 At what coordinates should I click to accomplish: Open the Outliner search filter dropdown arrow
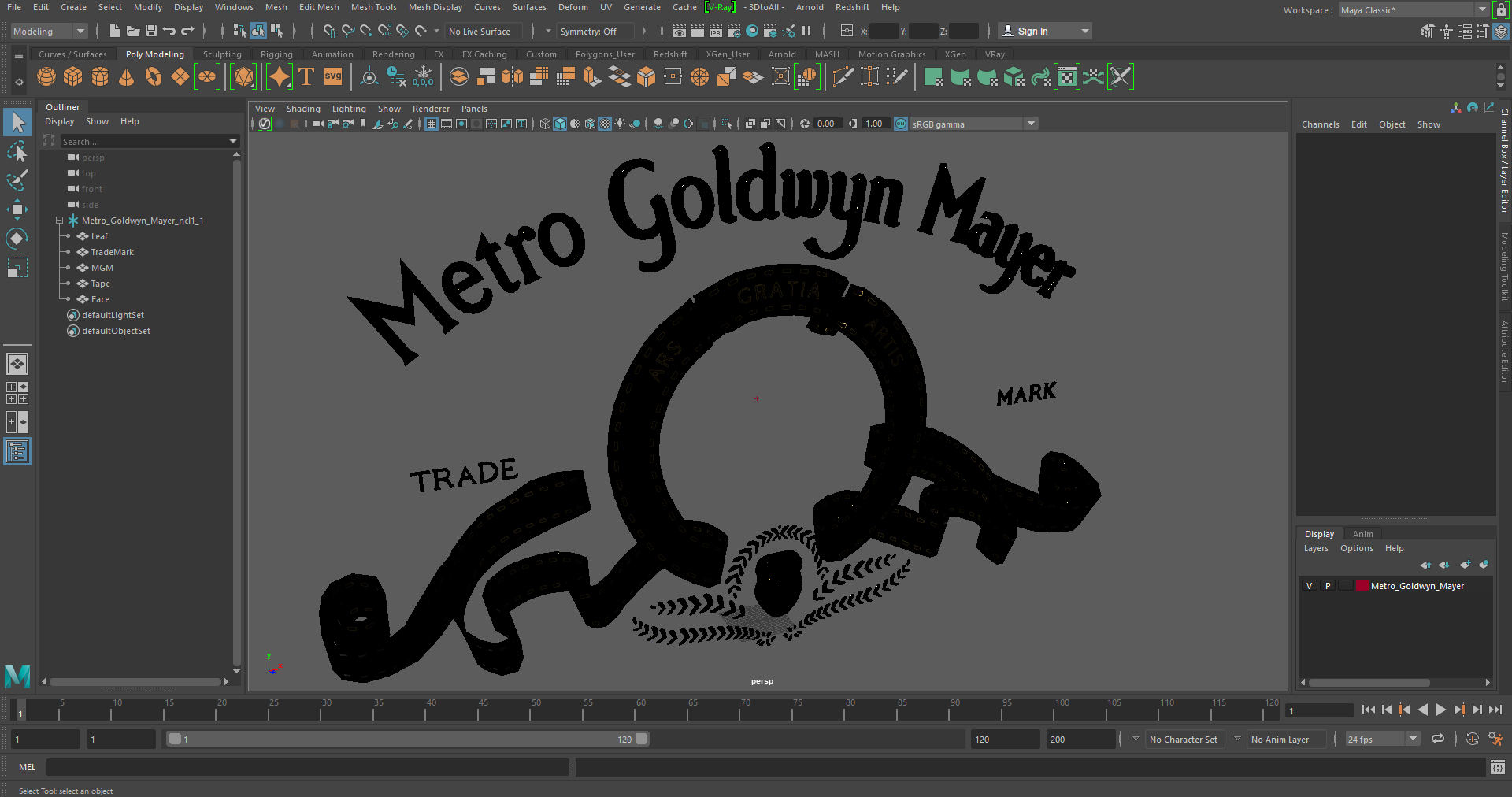point(232,141)
